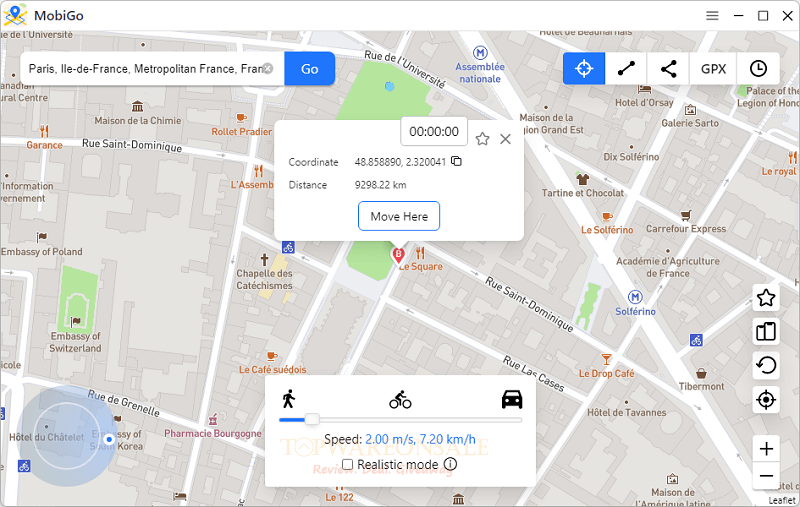Viewport: 800px width, 507px height.
Task: Open the hamburger menu
Action: [712, 16]
